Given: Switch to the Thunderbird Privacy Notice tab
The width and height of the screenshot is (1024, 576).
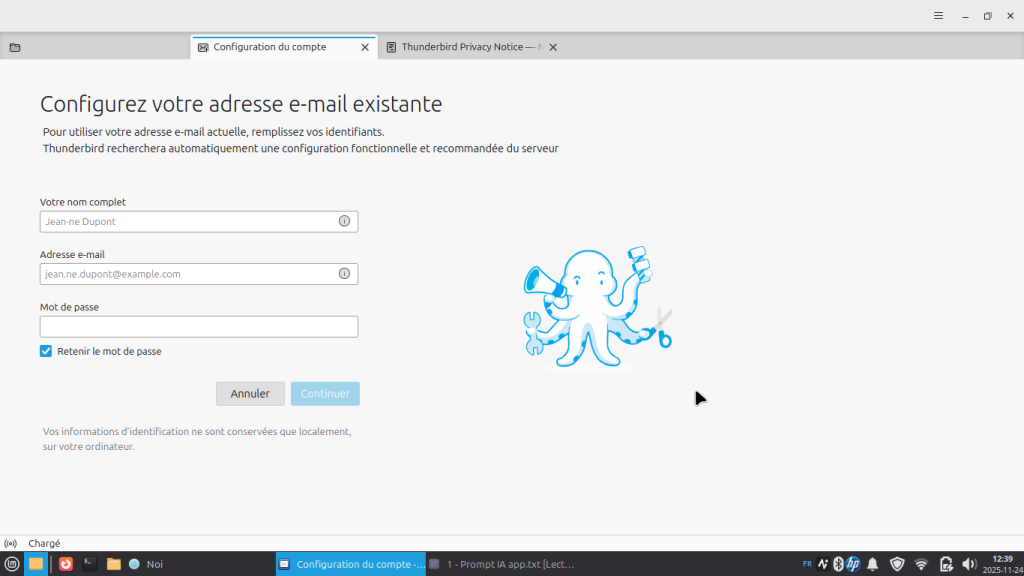Looking at the screenshot, I should (x=461, y=47).
